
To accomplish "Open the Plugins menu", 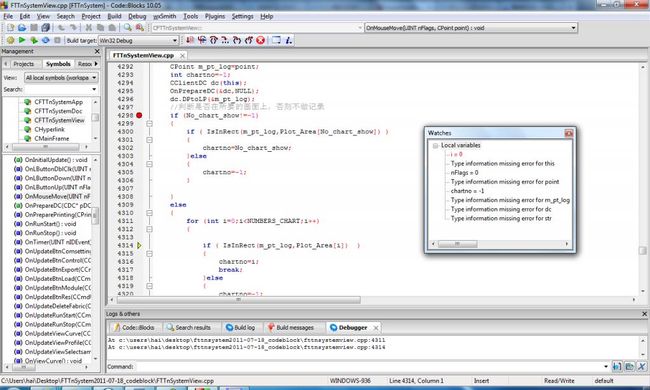I will coord(215,16).
